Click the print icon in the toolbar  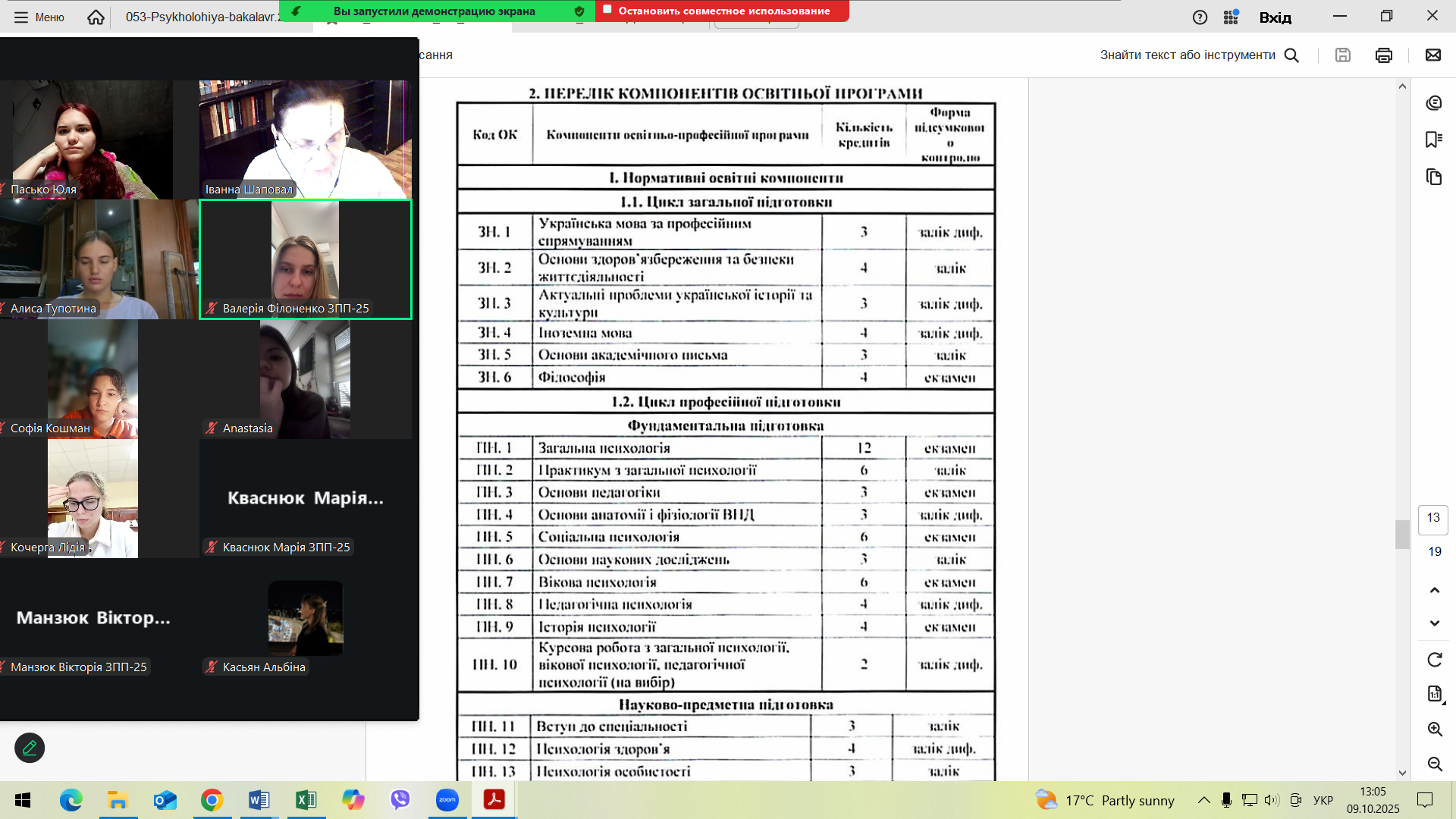tap(1383, 55)
